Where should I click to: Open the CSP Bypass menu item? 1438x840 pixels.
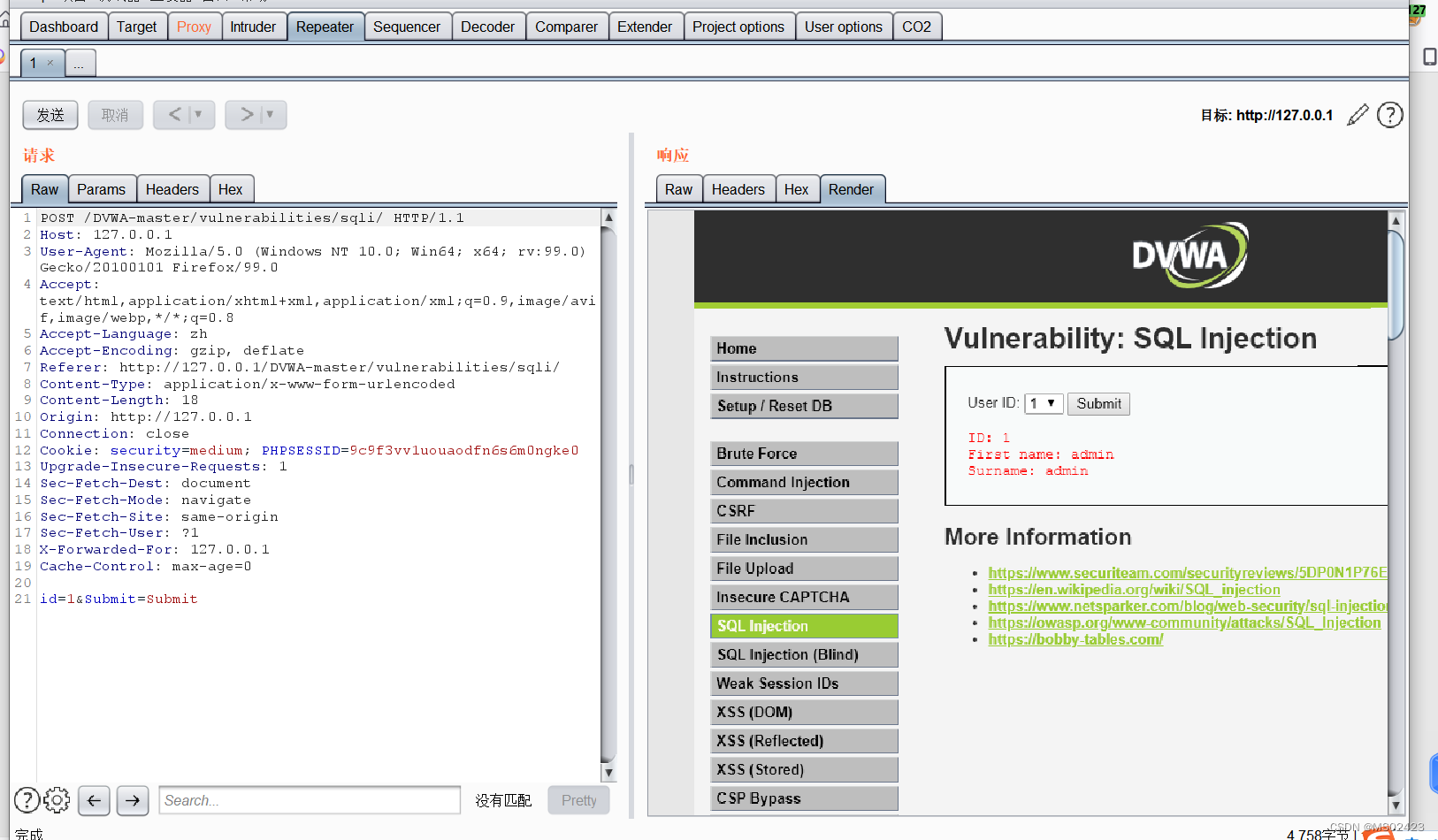804,798
